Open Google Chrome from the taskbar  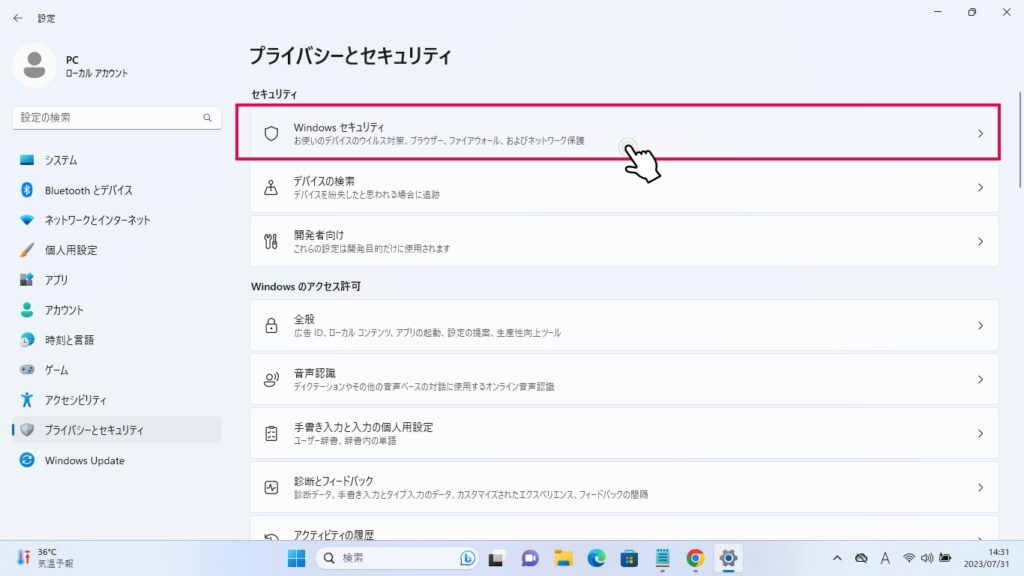pos(695,557)
